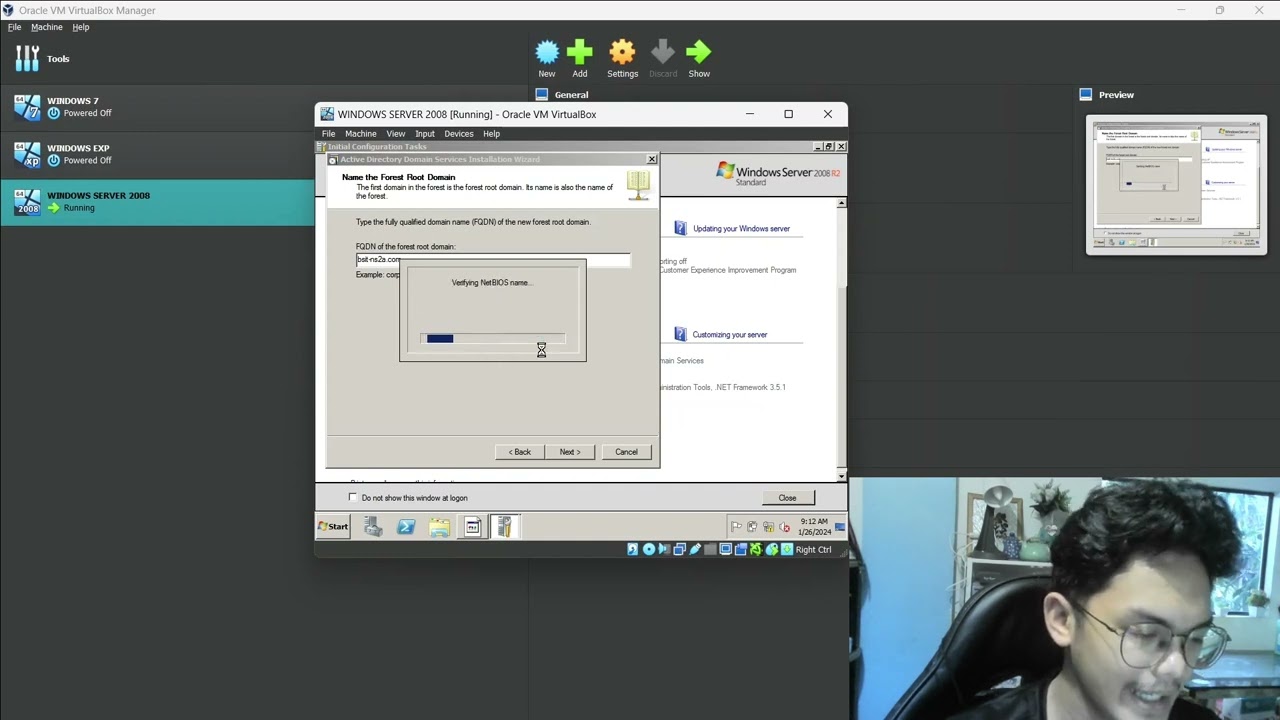Click the green keyboard capture arrow icon
This screenshot has width=1280, height=720.
(787, 549)
